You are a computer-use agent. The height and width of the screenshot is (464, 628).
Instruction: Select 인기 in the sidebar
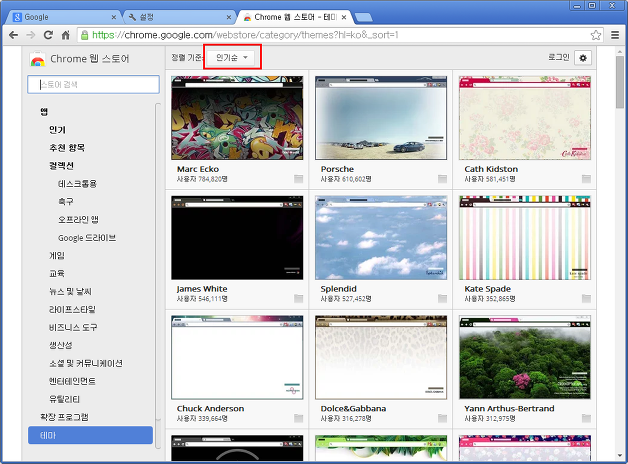57,130
